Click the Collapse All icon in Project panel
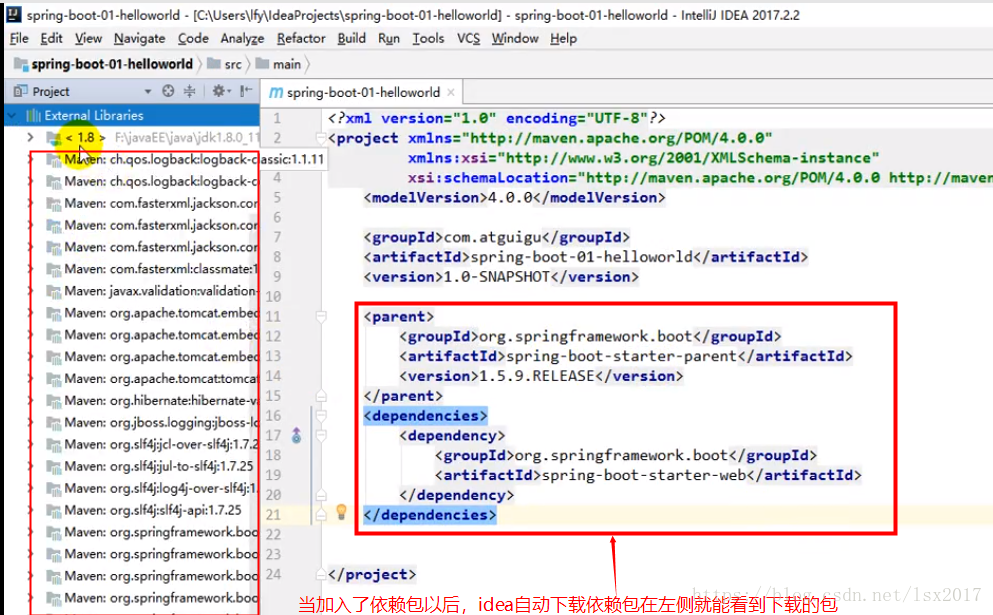Viewport: 993px width, 615px height. (x=189, y=91)
